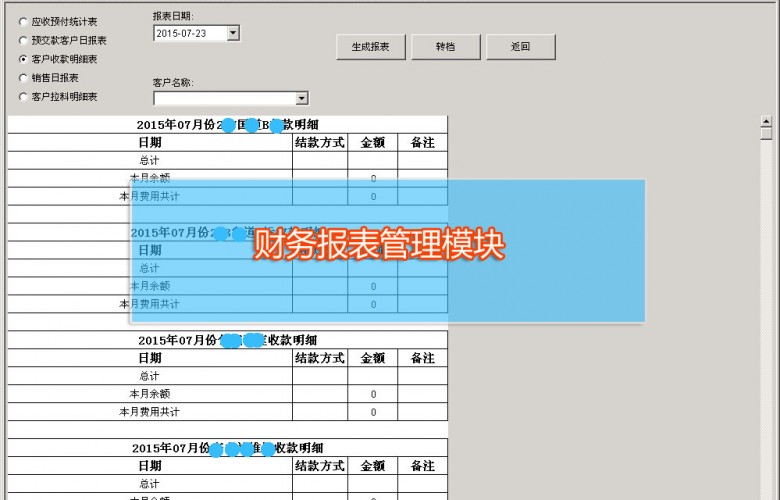Click the 生成报表 button
This screenshot has width=780, height=500.
pos(371,47)
